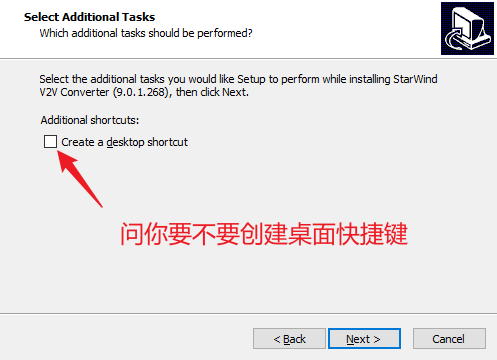The image size is (497, 360).
Task: Click 'Which additional tasks should be performed?' subtitle
Action: pyautogui.click(x=146, y=33)
